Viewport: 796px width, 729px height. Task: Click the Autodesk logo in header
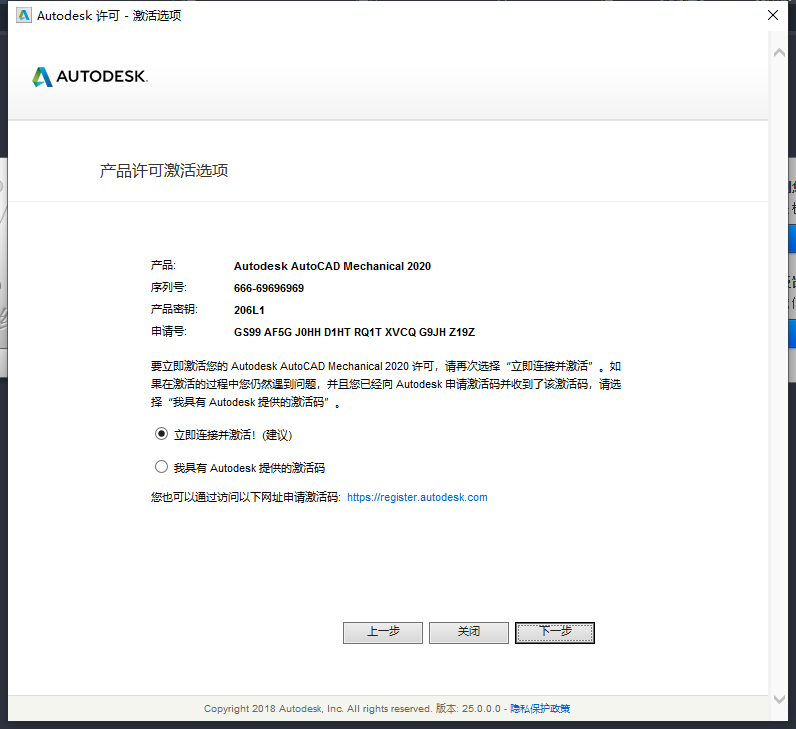[x=90, y=77]
